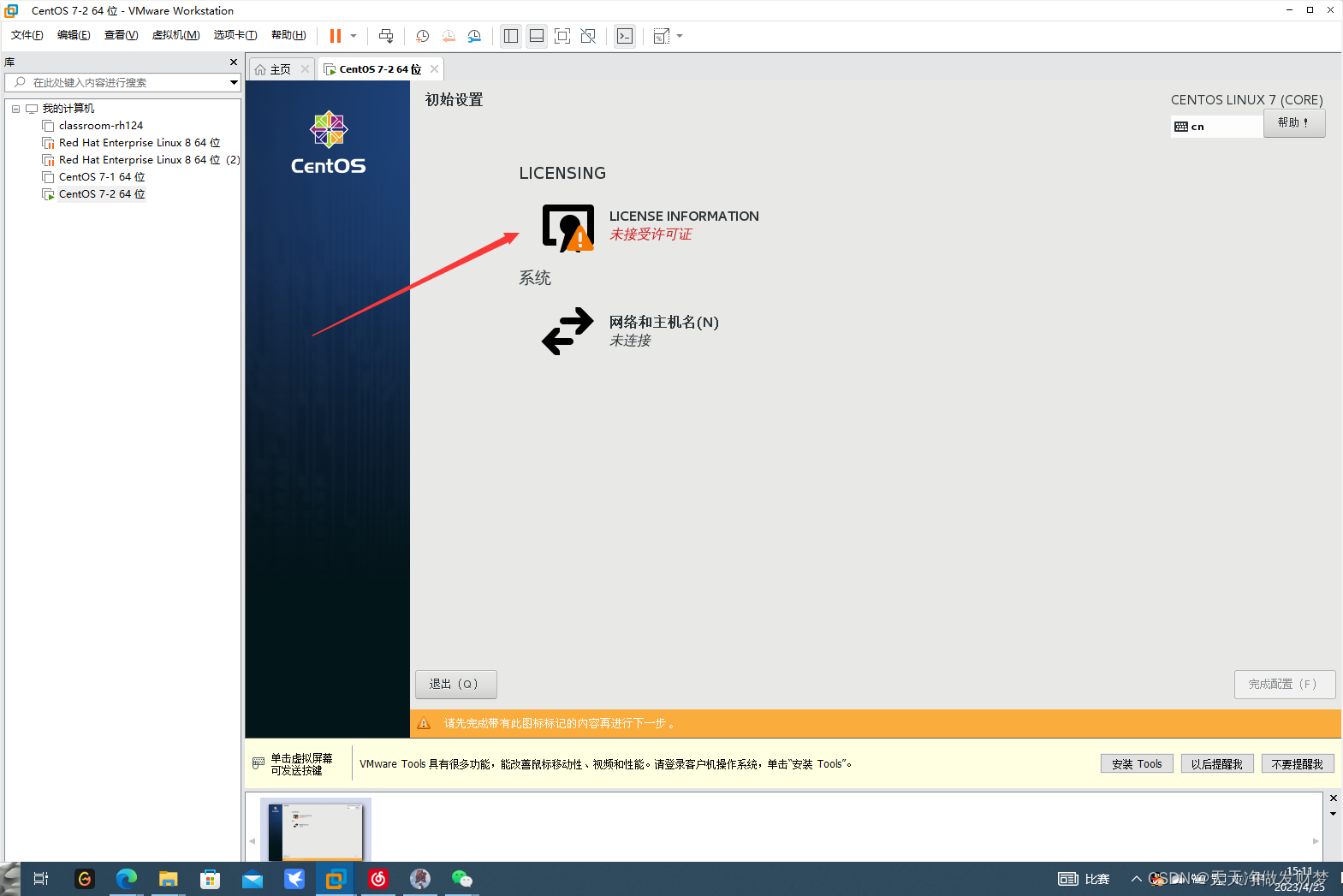Toggle the console view terminal icon
The height and width of the screenshot is (896, 1343).
coord(625,36)
